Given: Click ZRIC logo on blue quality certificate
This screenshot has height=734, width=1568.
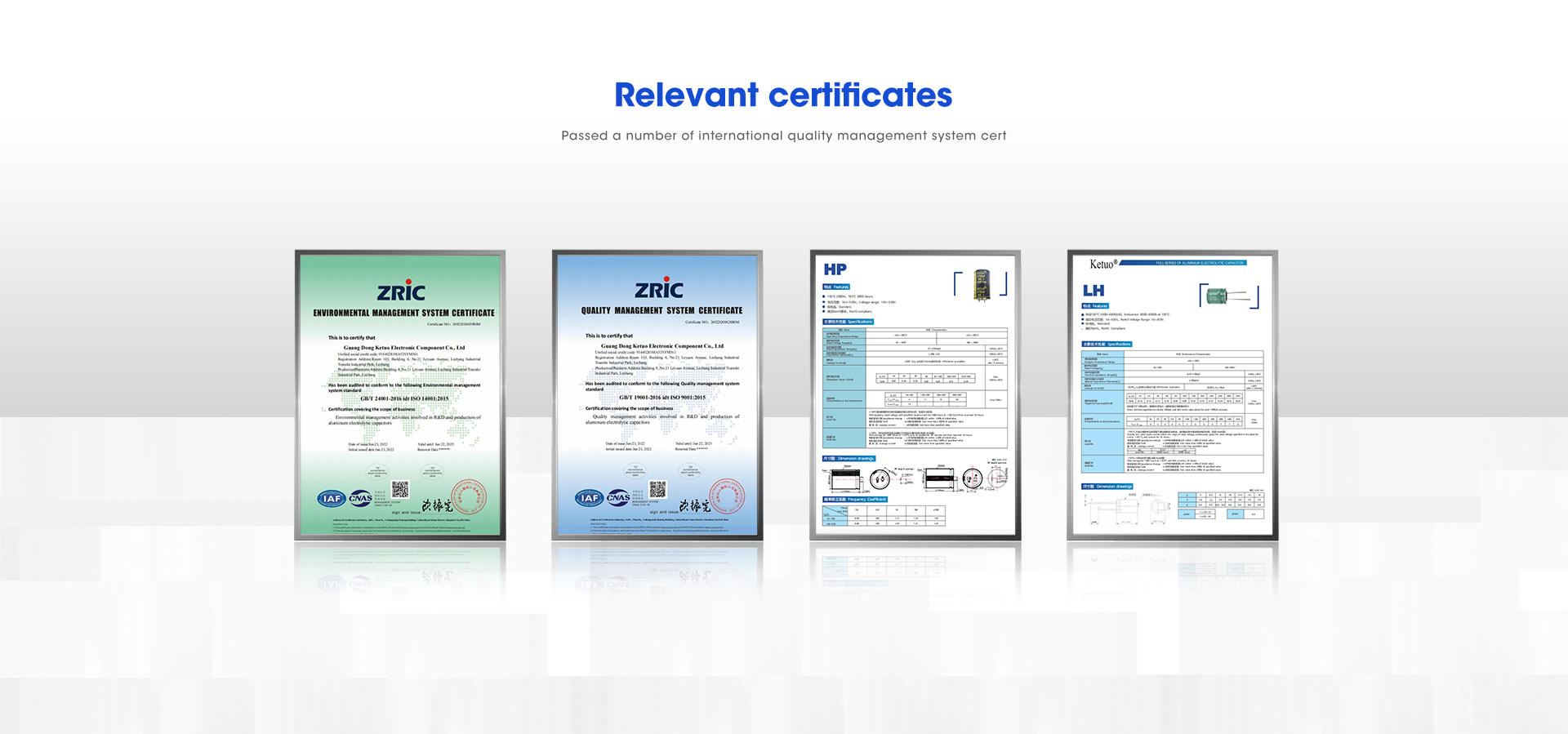Looking at the screenshot, I should pyautogui.click(x=659, y=290).
